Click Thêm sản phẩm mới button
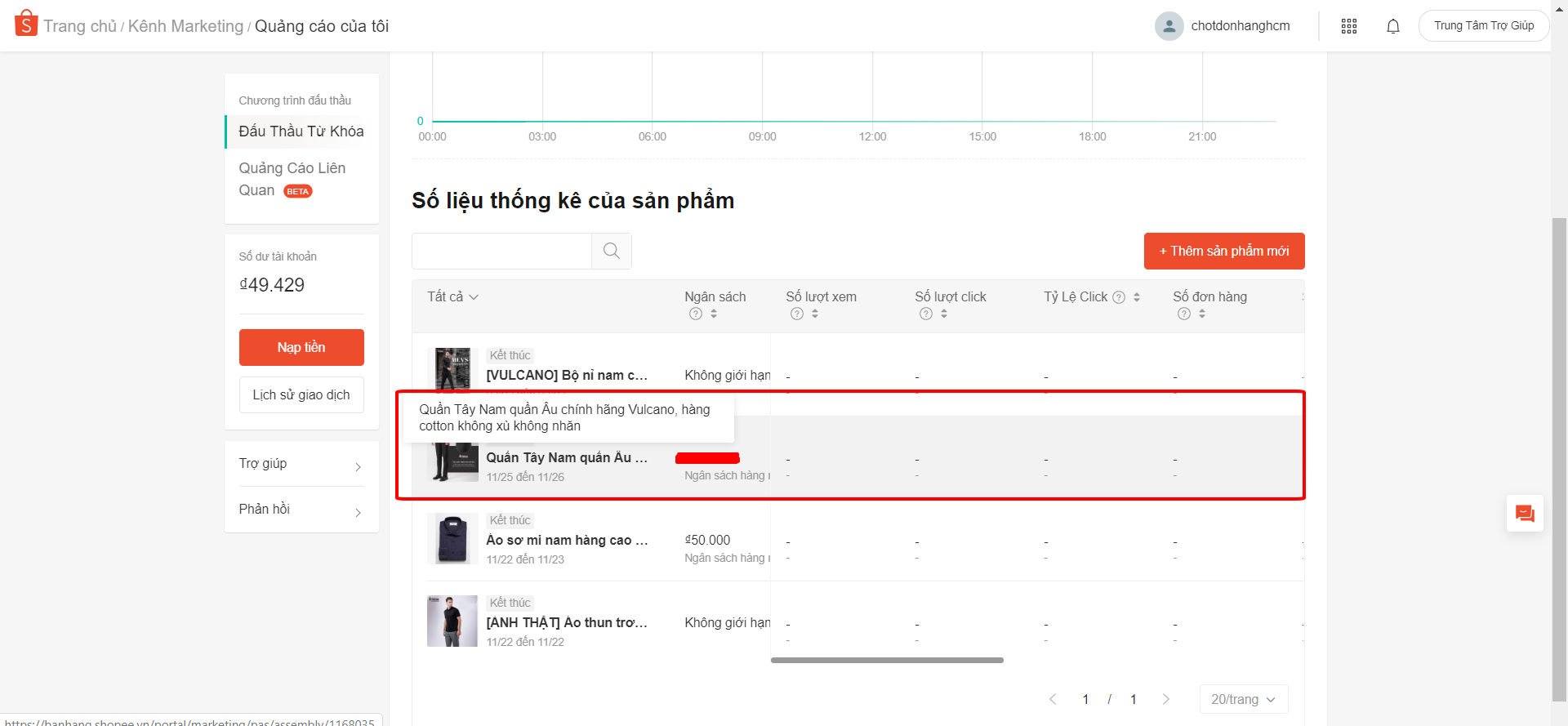1568x726 pixels. (x=1223, y=251)
